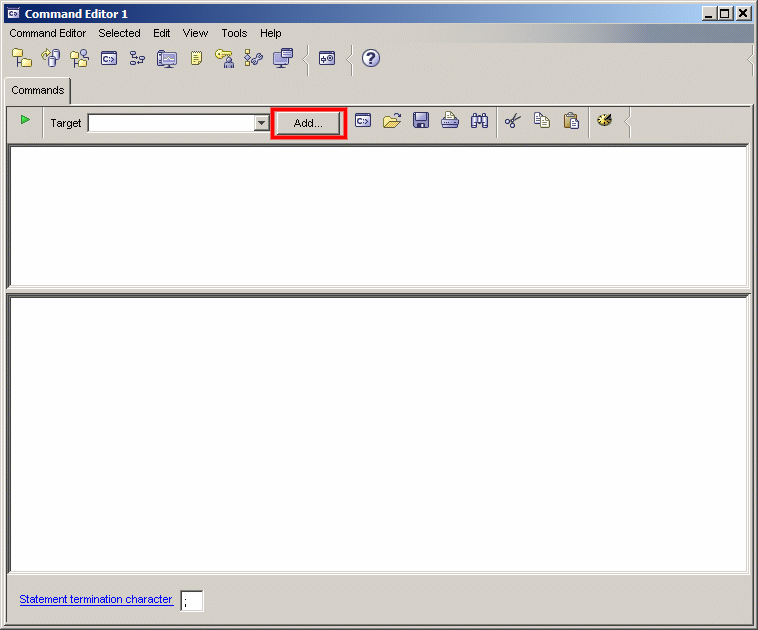Follow the Statement termination character link

point(96,599)
